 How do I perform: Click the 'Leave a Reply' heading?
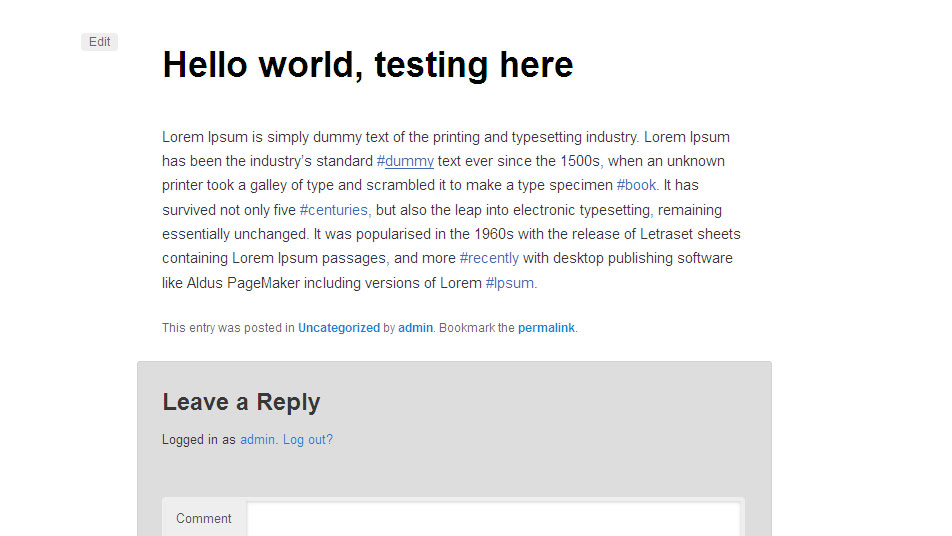point(241,402)
